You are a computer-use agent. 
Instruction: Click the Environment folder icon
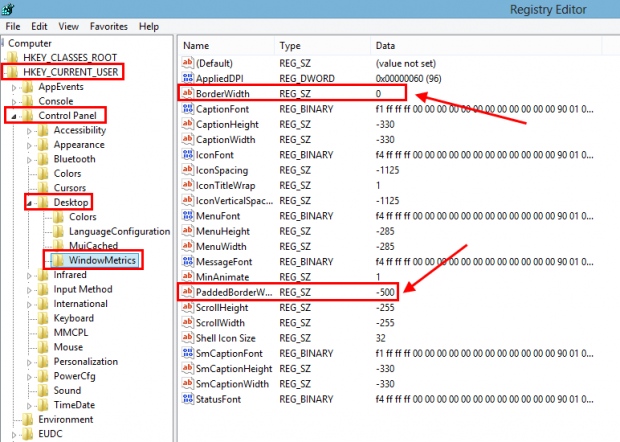coord(28,419)
